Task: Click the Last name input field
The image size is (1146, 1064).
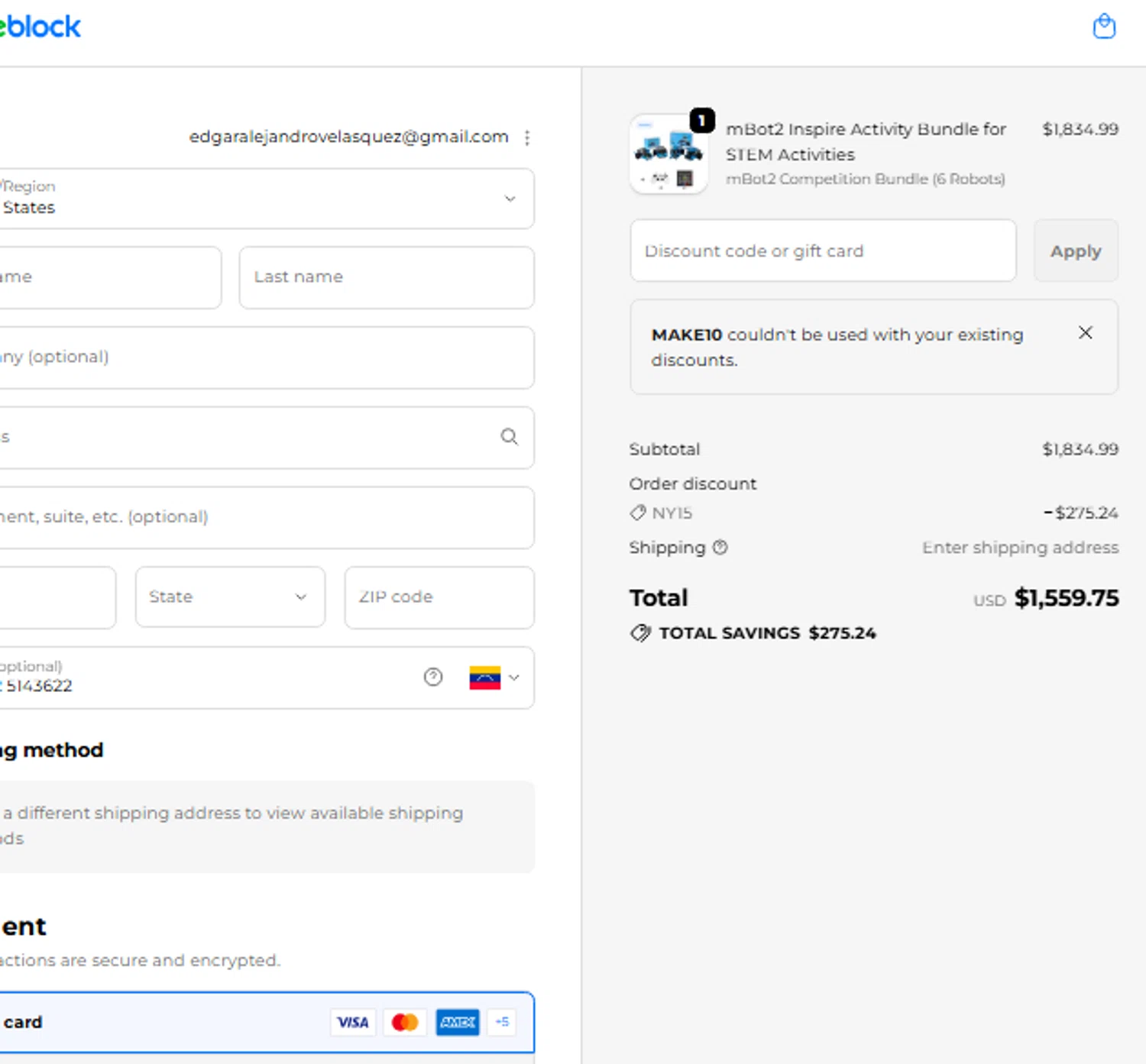Action: [x=387, y=277]
